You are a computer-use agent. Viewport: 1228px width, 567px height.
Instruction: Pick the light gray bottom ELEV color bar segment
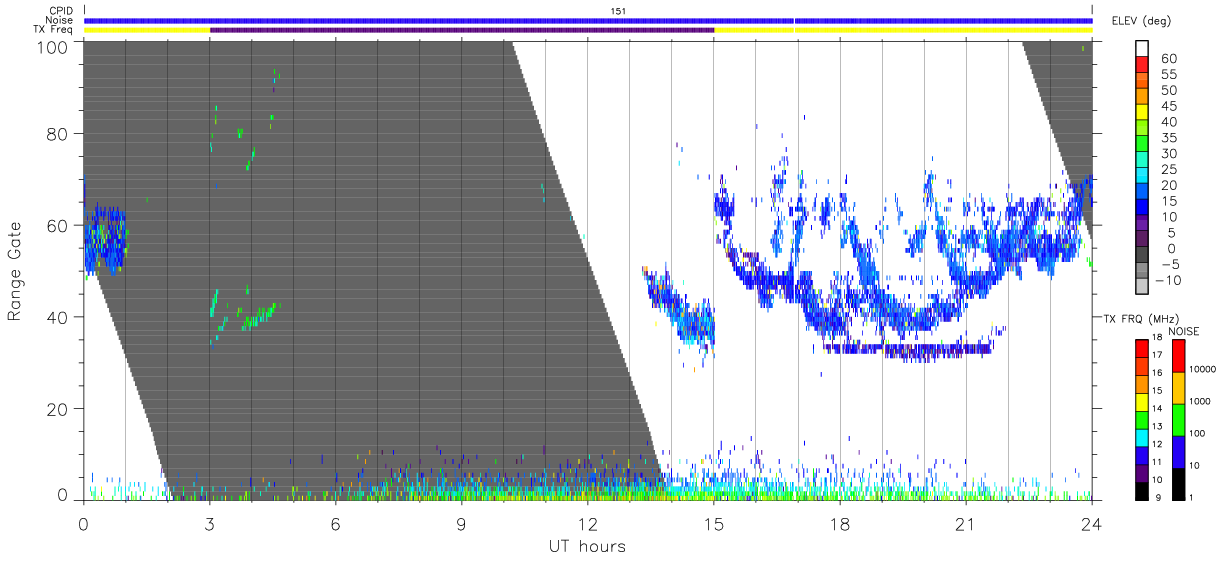1143,286
